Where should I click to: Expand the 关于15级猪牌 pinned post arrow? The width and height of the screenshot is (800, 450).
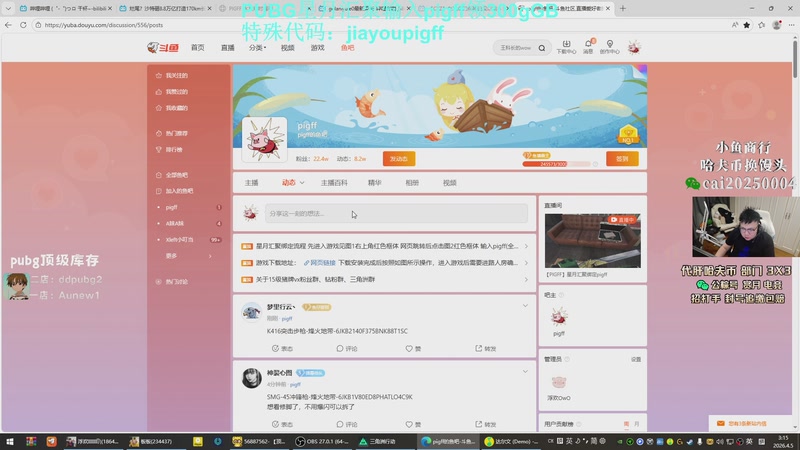tap(526, 279)
